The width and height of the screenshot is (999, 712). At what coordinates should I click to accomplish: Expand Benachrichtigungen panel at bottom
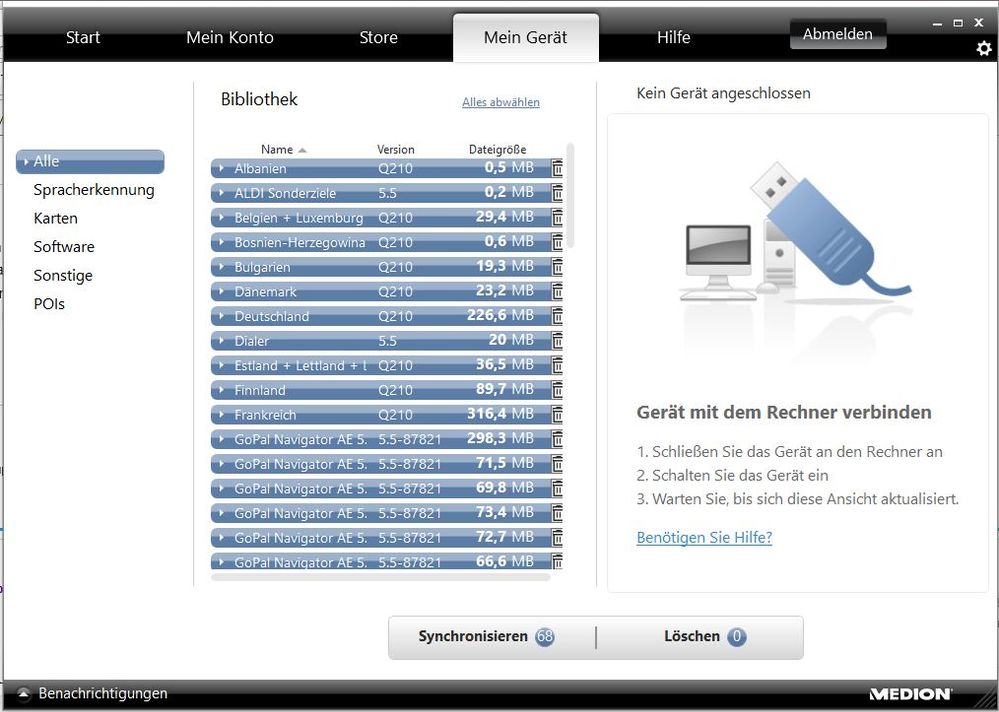[x=23, y=693]
